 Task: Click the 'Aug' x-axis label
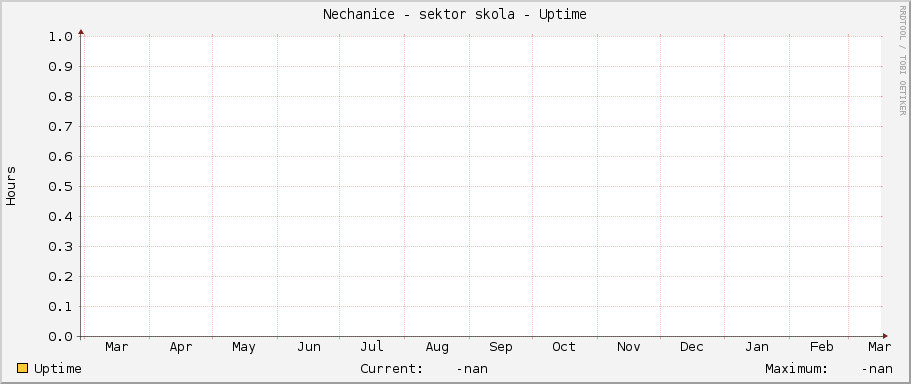[437, 347]
